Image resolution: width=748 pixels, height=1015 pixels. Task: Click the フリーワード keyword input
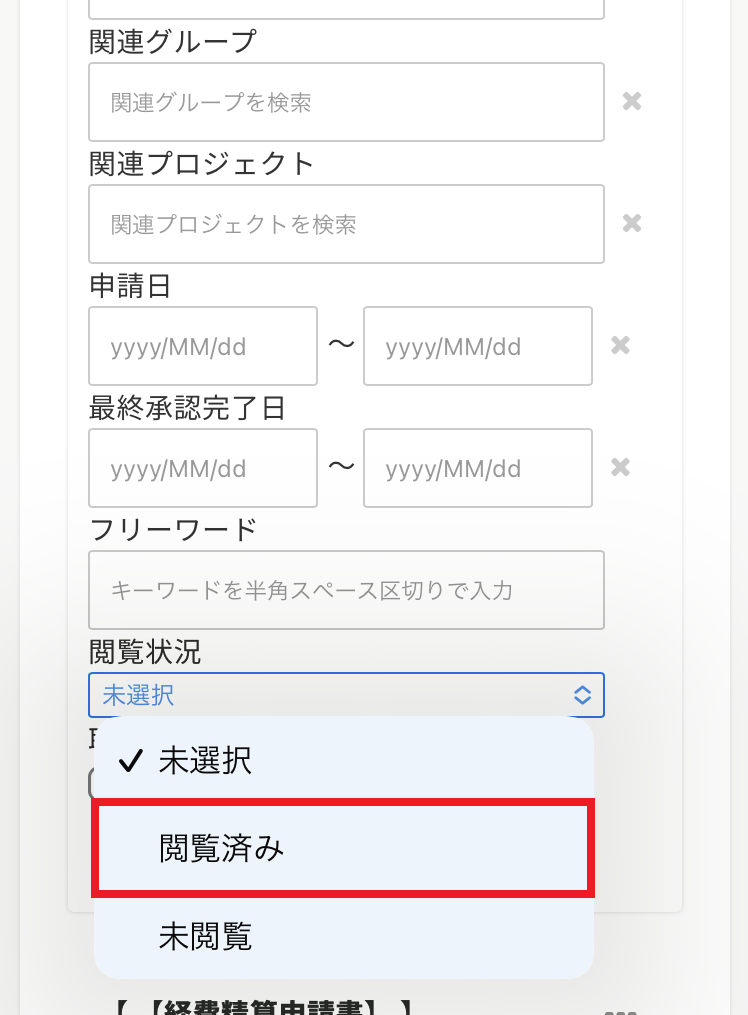pyautogui.click(x=346, y=590)
